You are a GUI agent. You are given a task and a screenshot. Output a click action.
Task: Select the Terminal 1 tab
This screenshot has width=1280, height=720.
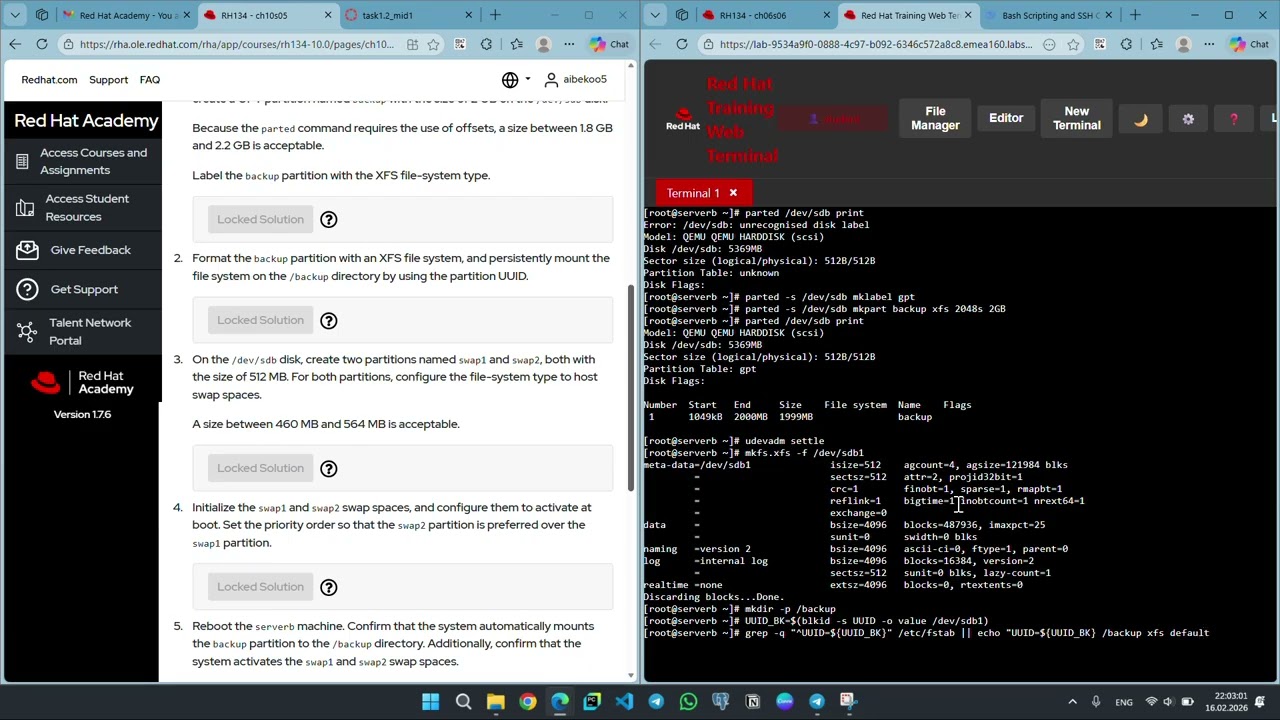pos(693,193)
